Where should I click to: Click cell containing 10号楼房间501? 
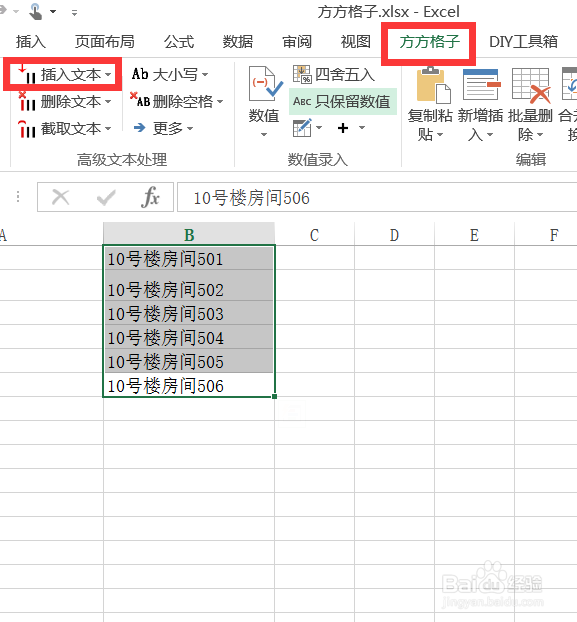[189, 258]
